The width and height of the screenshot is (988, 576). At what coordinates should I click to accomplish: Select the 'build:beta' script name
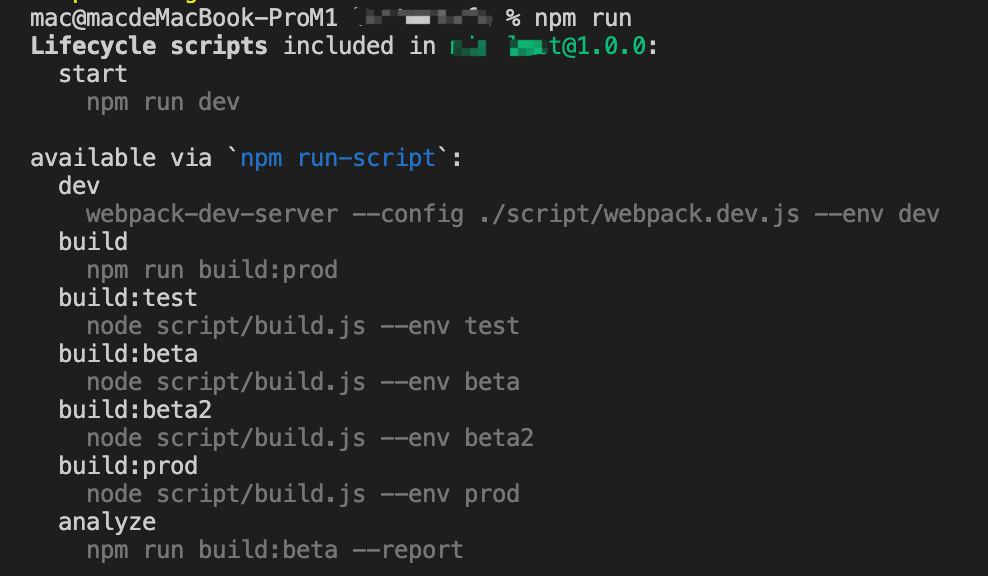pos(128,354)
